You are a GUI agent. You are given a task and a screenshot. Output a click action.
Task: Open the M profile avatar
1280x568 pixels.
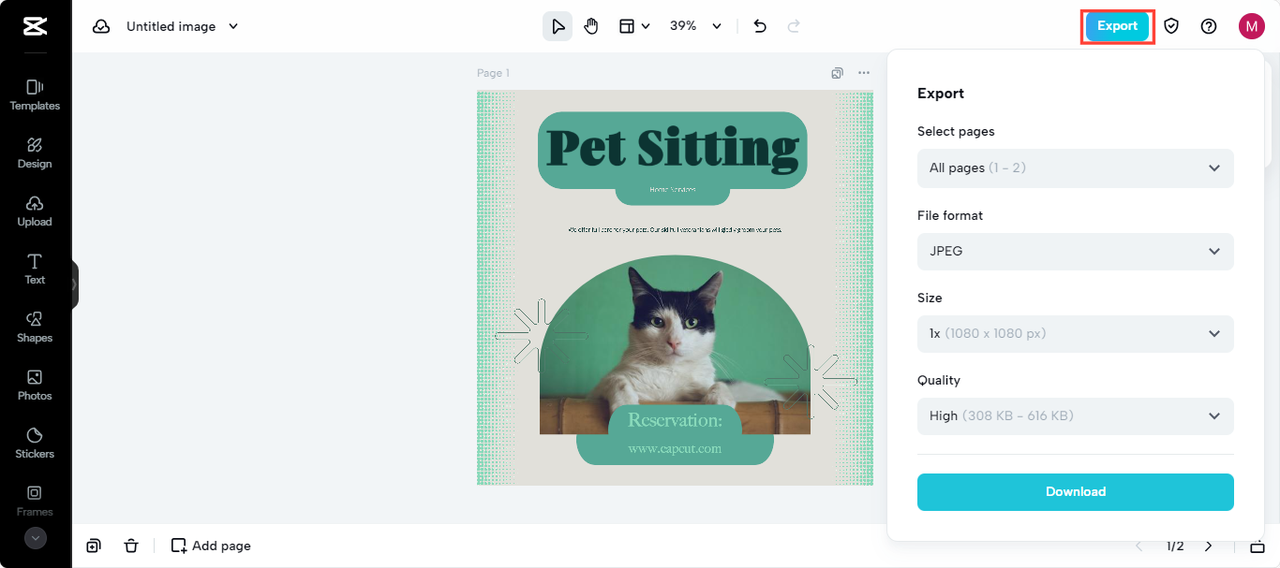1251,26
